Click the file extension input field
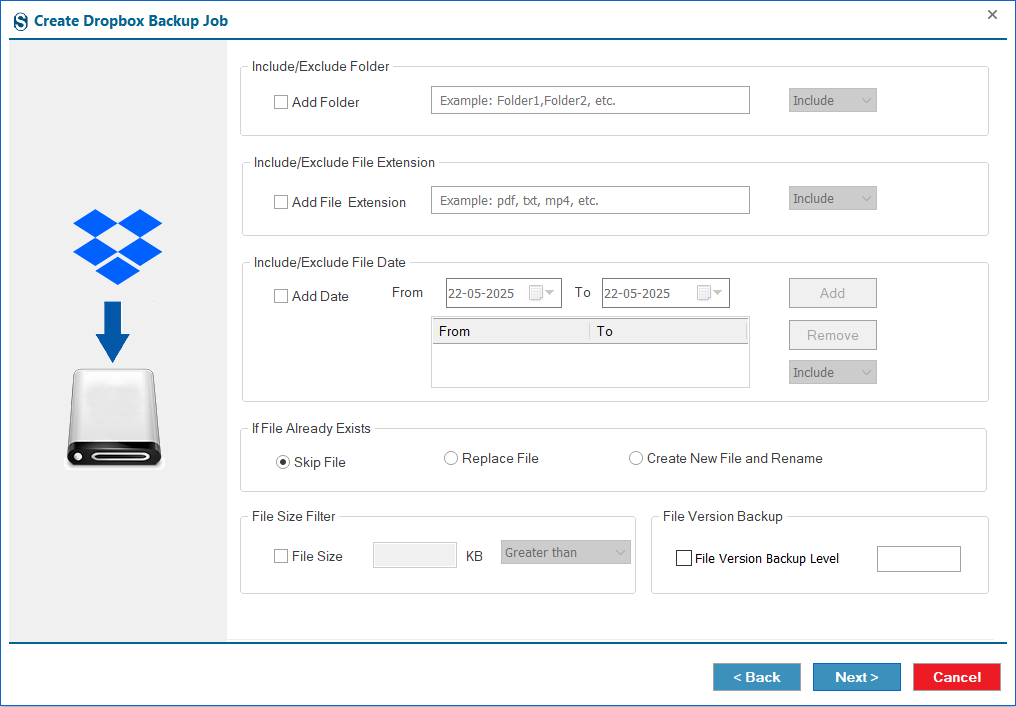The image size is (1016, 707). [590, 200]
